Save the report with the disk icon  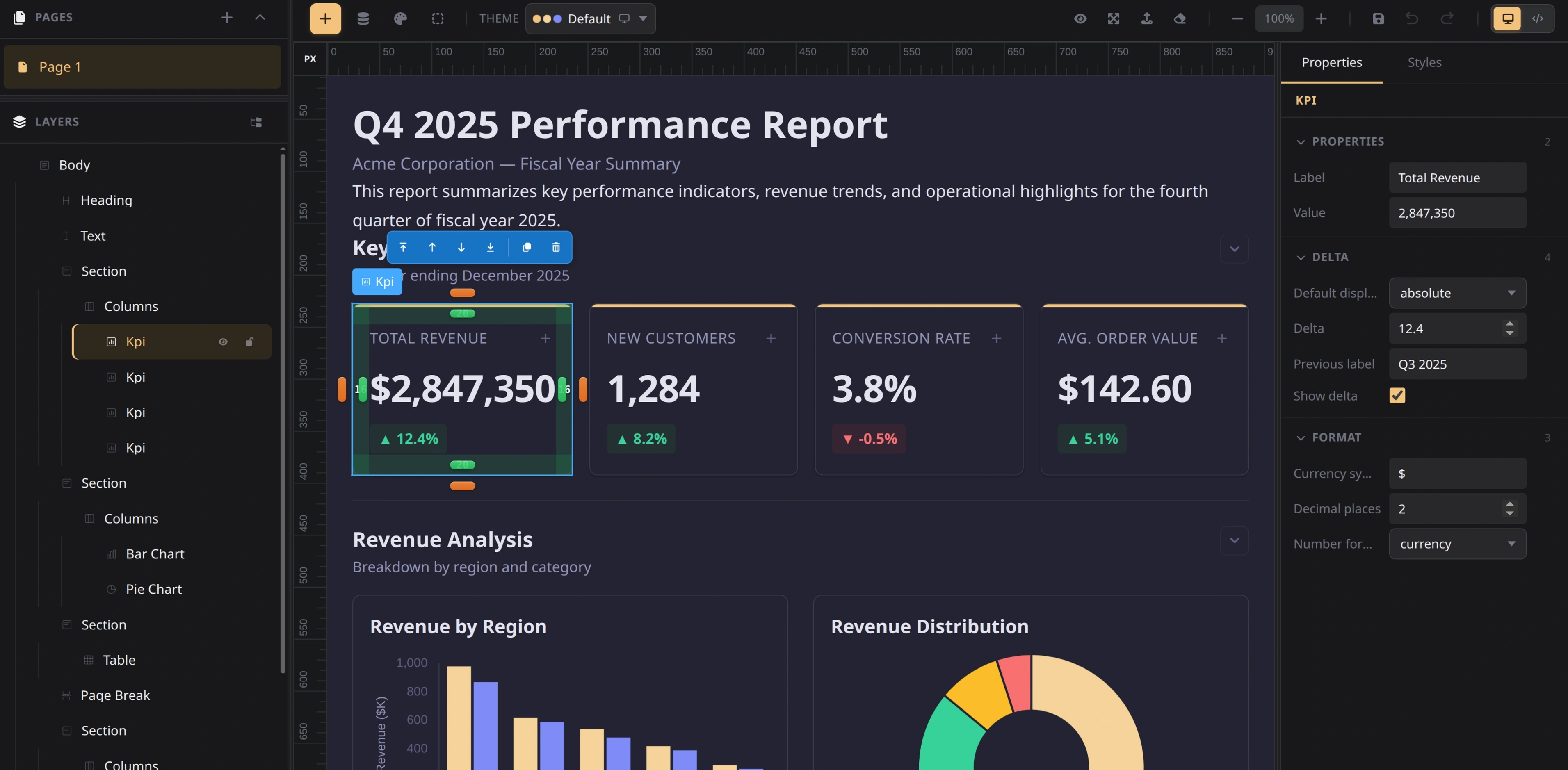(1378, 18)
